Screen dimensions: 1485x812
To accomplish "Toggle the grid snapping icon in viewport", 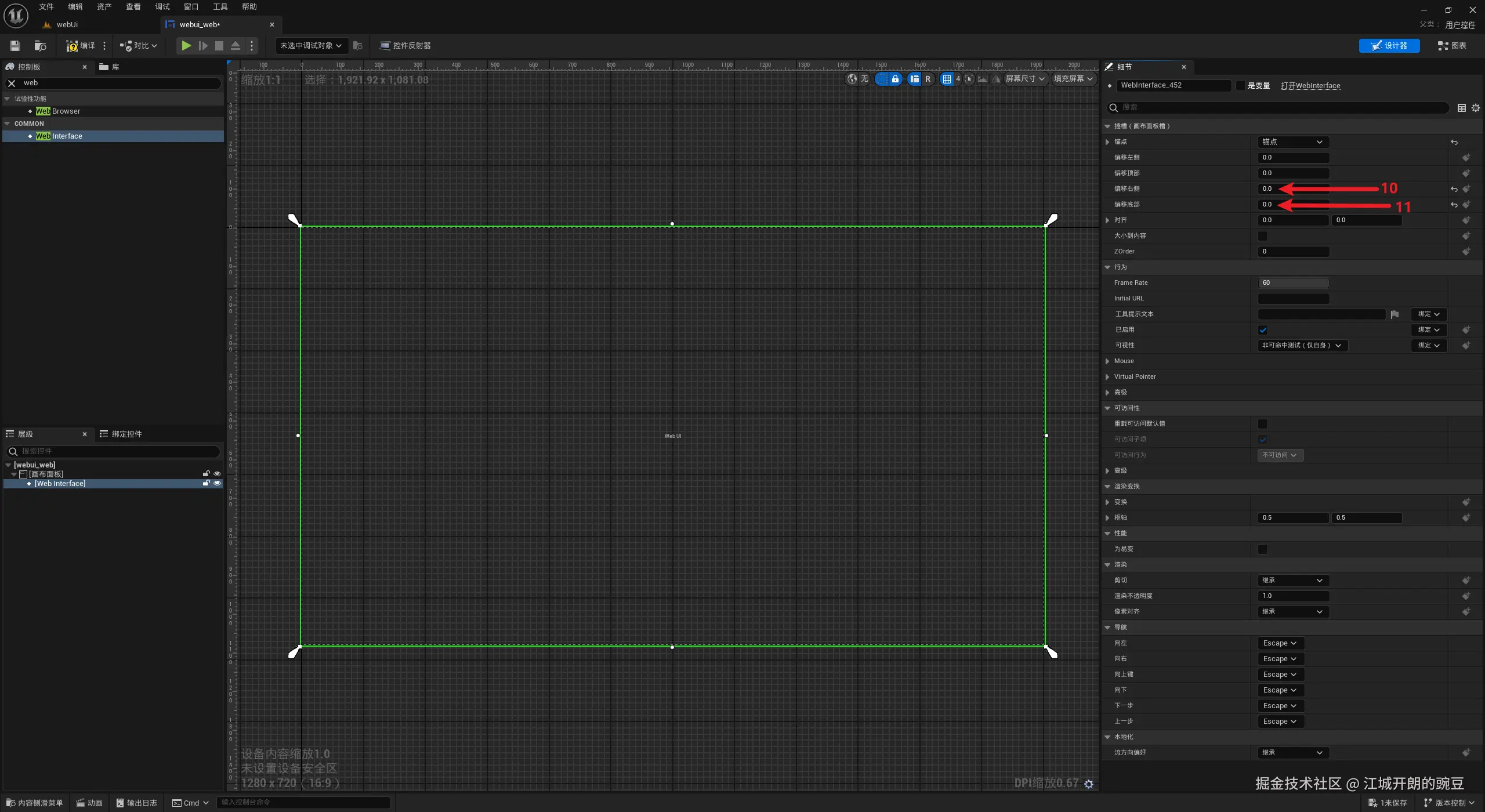I will 947,79.
